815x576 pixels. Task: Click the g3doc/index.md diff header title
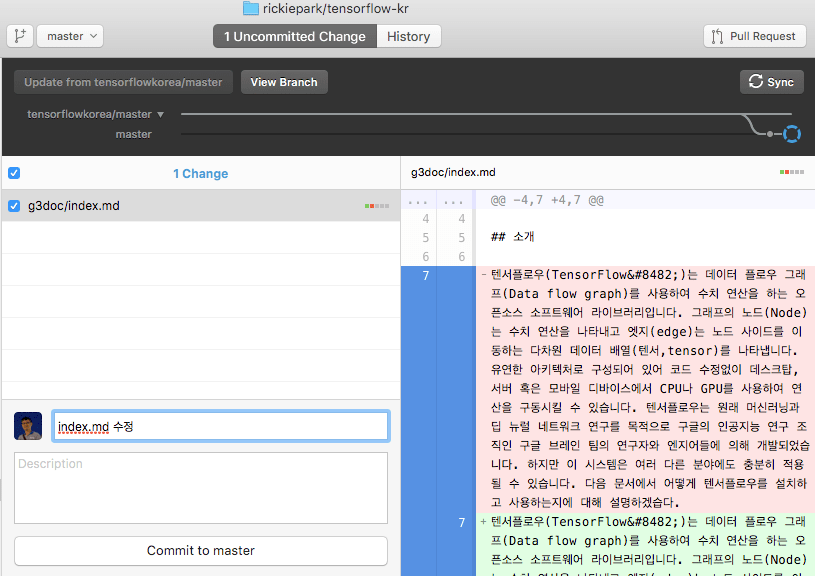(x=453, y=172)
